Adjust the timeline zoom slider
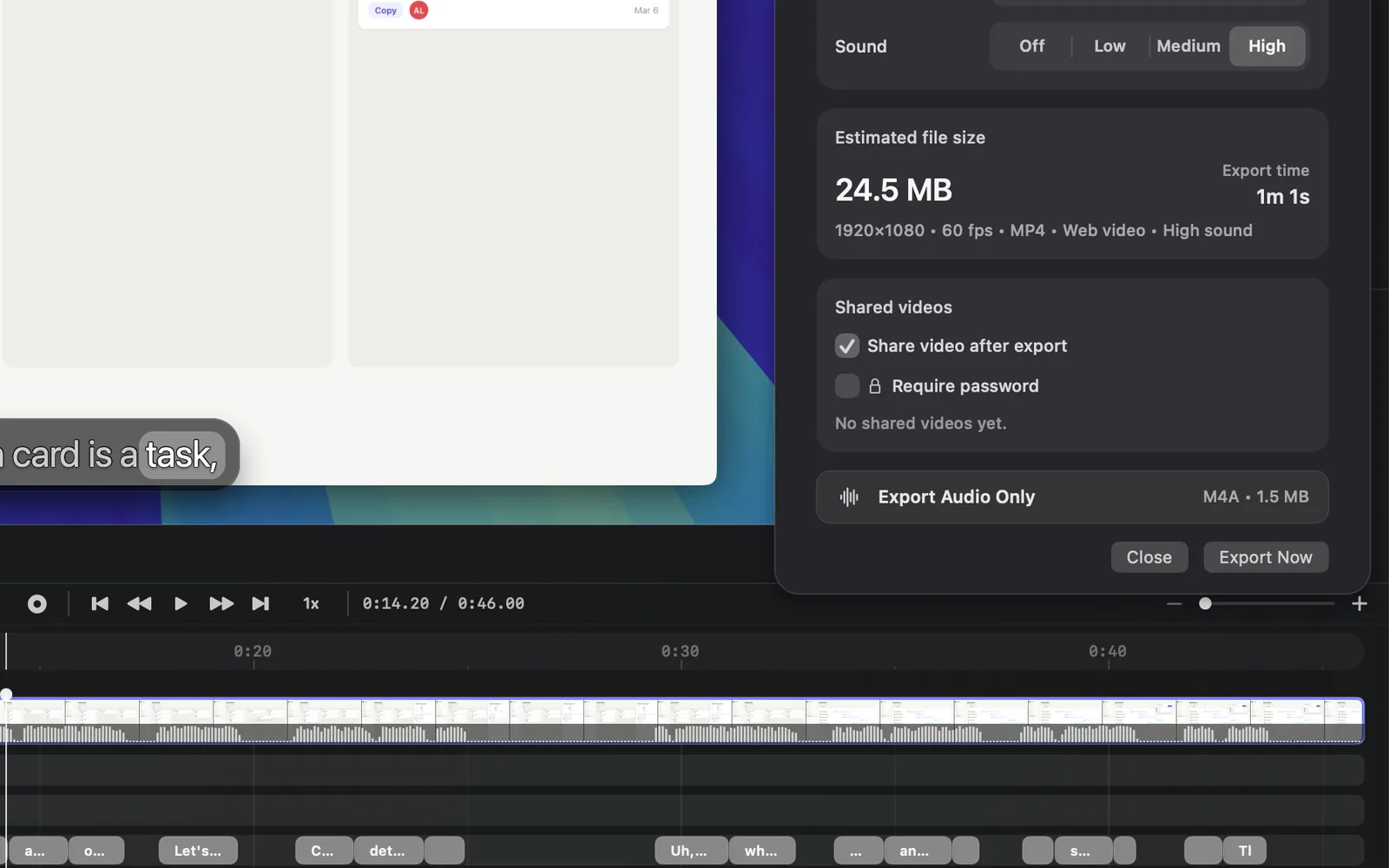1389x868 pixels. click(1205, 604)
